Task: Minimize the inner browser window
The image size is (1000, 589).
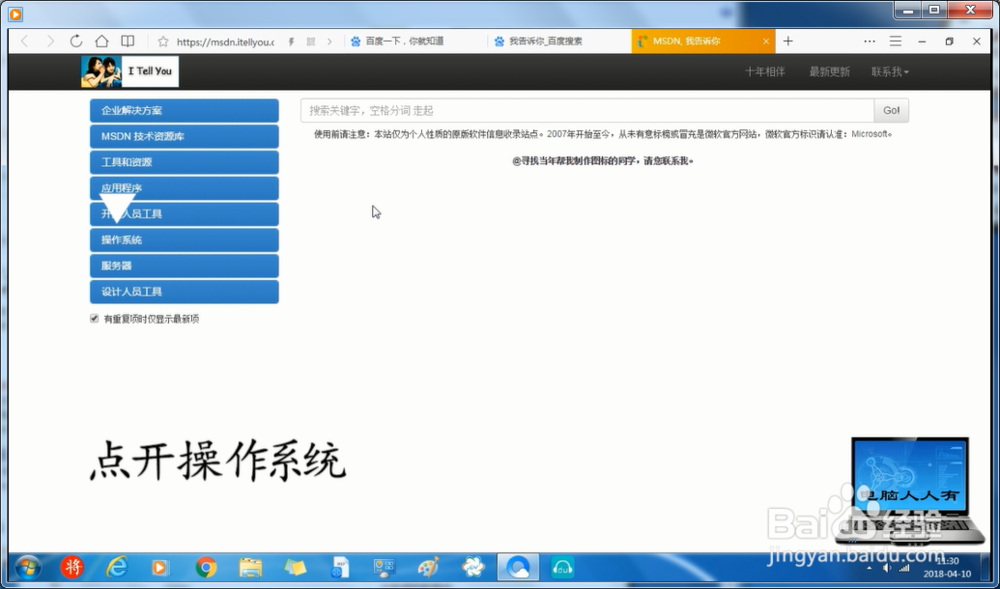Action: click(922, 41)
